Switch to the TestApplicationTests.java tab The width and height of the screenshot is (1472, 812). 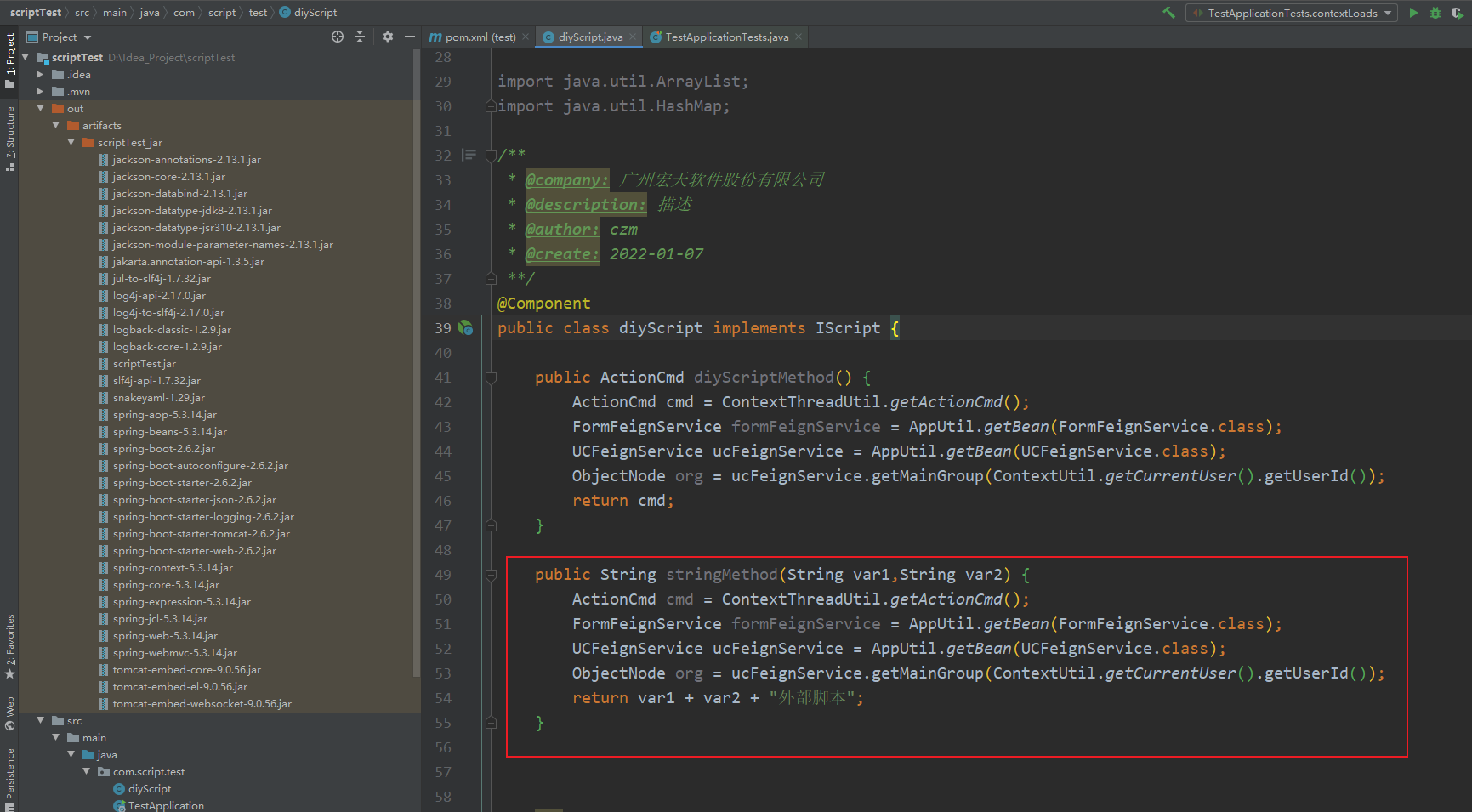tap(726, 37)
